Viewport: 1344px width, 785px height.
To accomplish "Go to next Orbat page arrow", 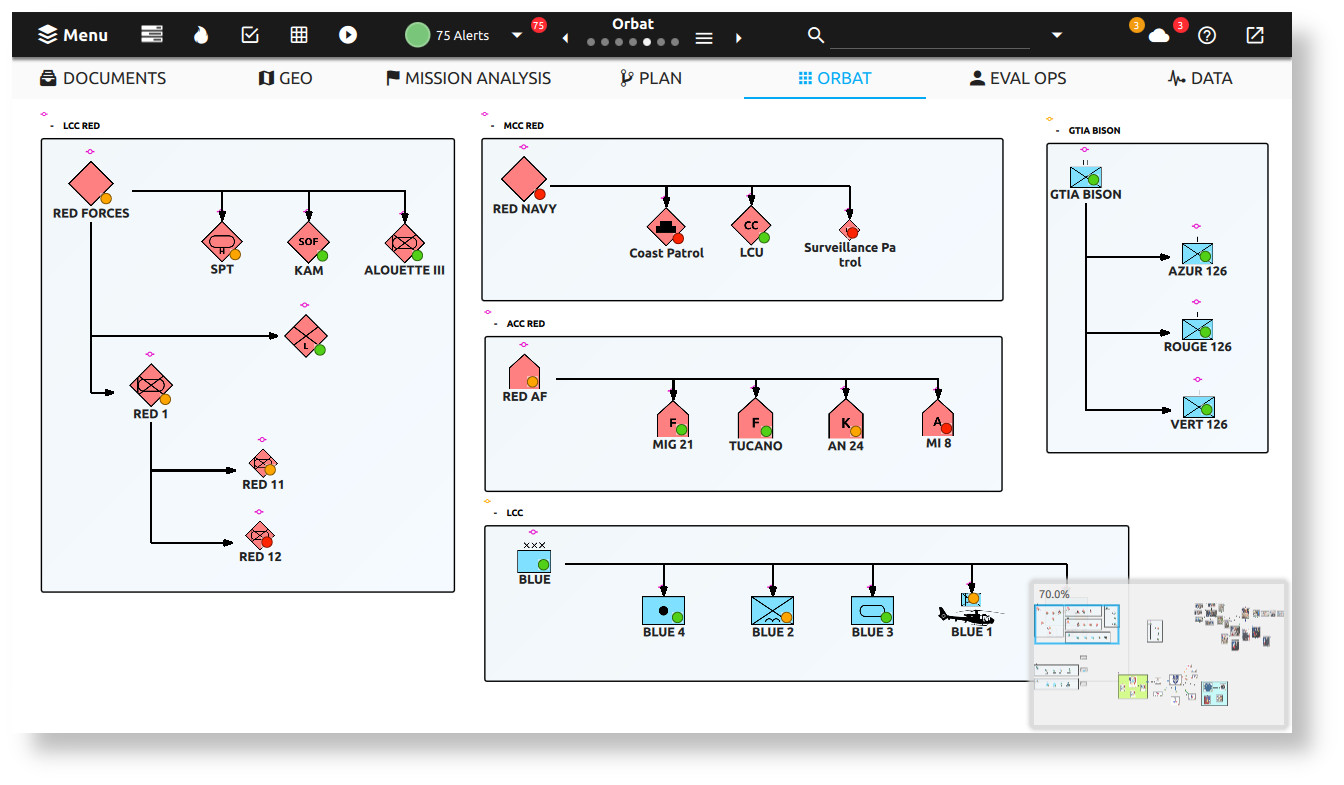I will pos(739,38).
